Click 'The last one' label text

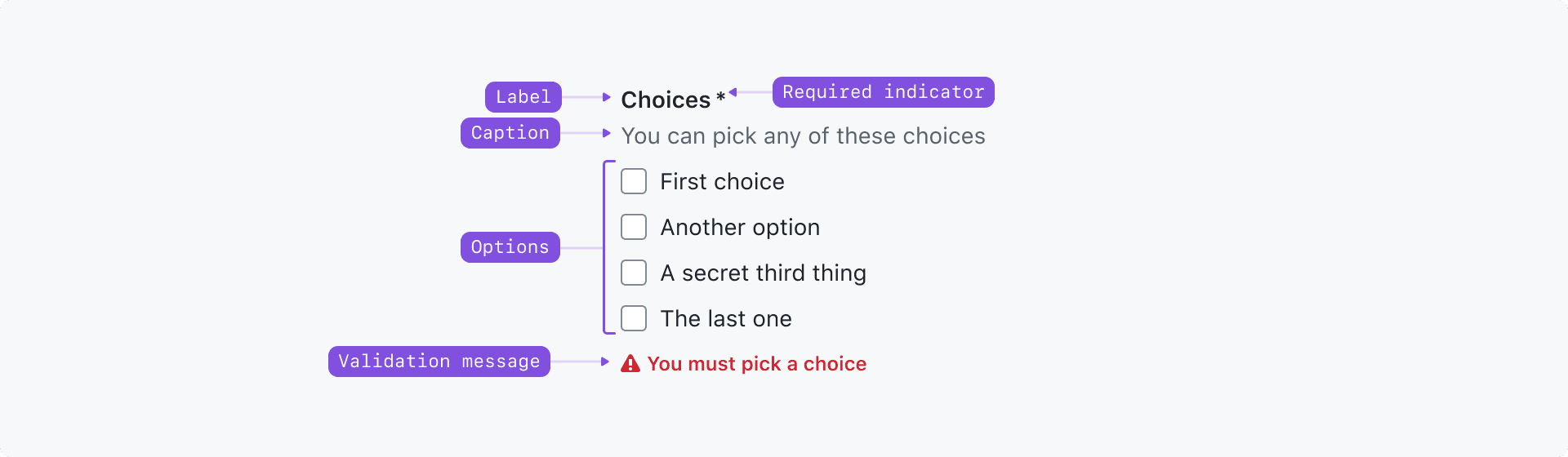726,318
